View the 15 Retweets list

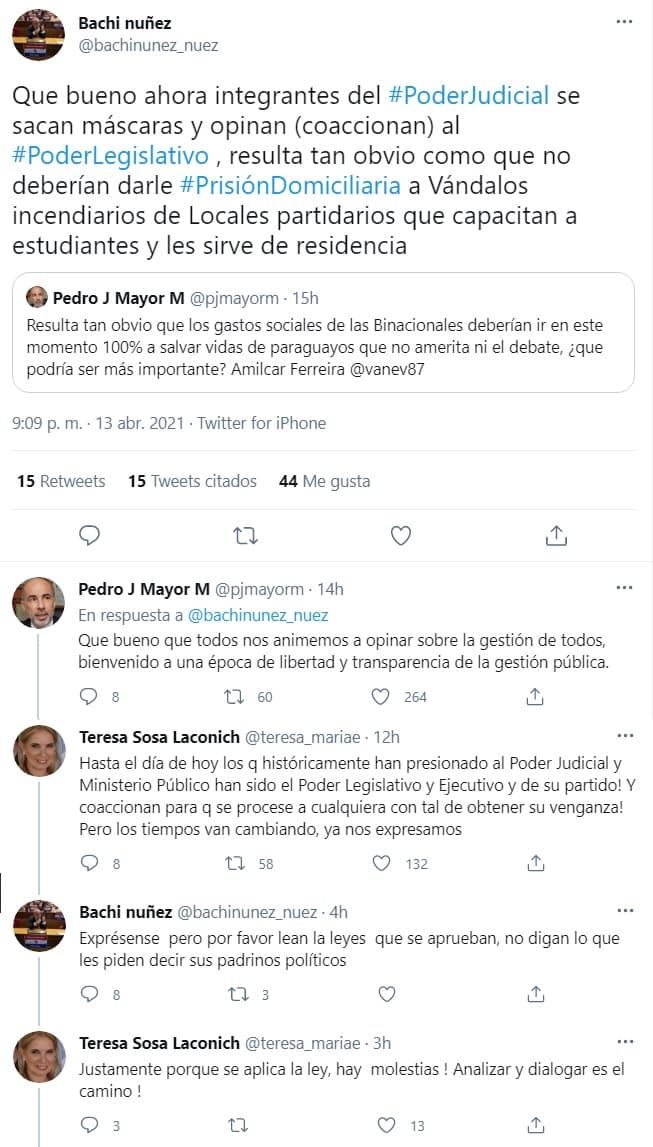(x=61, y=481)
